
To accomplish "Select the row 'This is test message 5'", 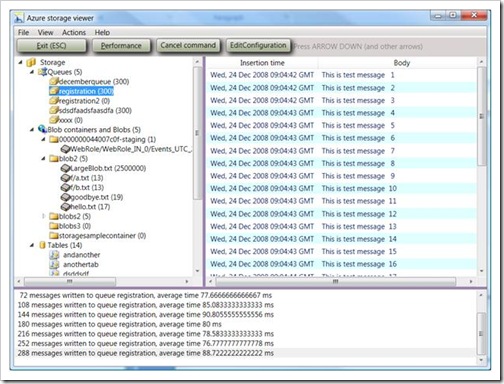I will (x=342, y=126).
